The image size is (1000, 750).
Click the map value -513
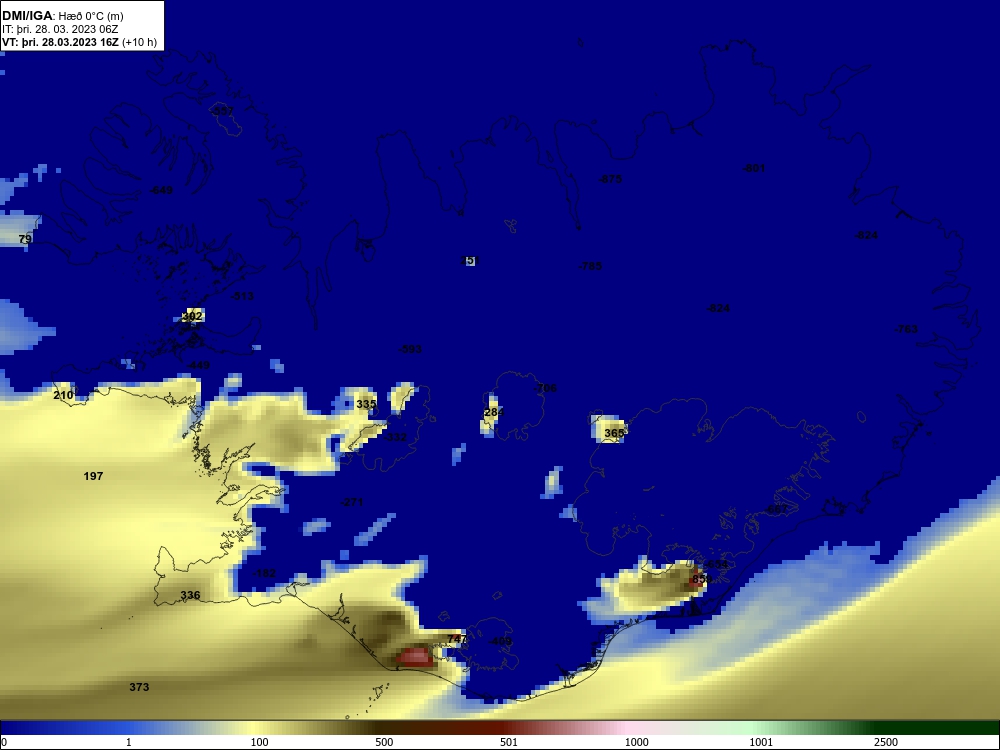242,296
